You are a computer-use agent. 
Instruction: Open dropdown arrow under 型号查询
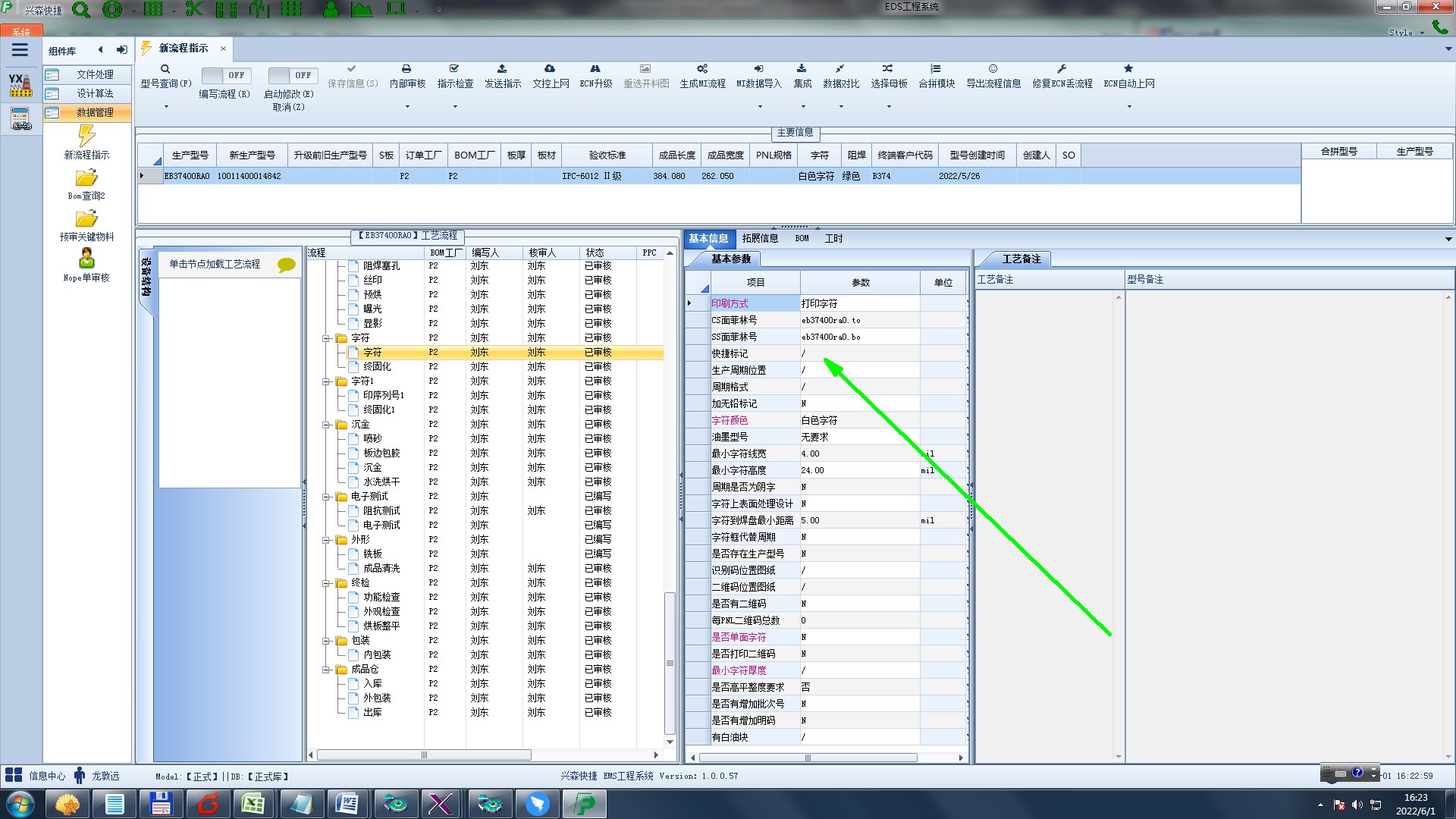pyautogui.click(x=166, y=107)
